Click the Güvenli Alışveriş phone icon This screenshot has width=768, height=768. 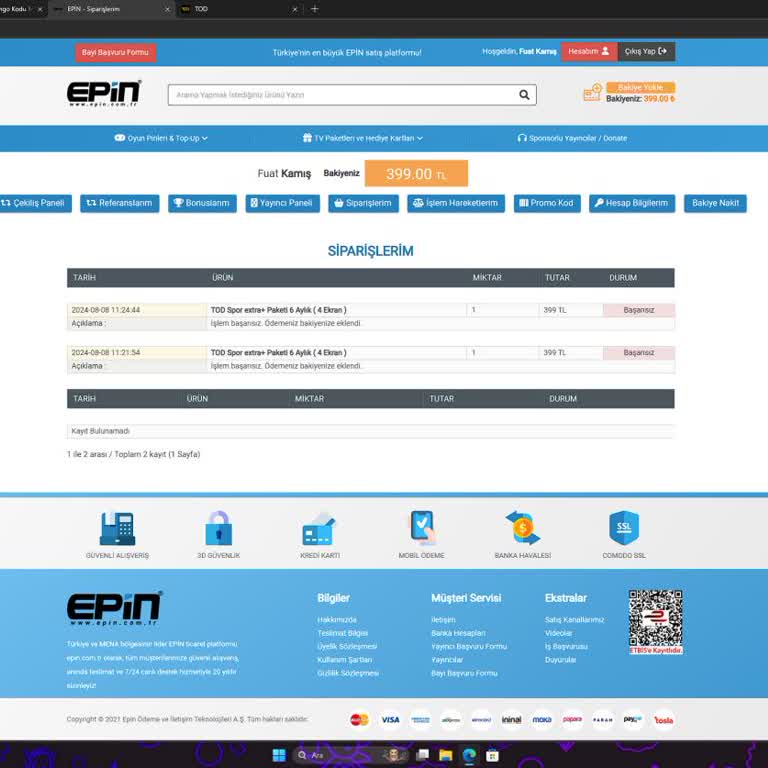[118, 528]
